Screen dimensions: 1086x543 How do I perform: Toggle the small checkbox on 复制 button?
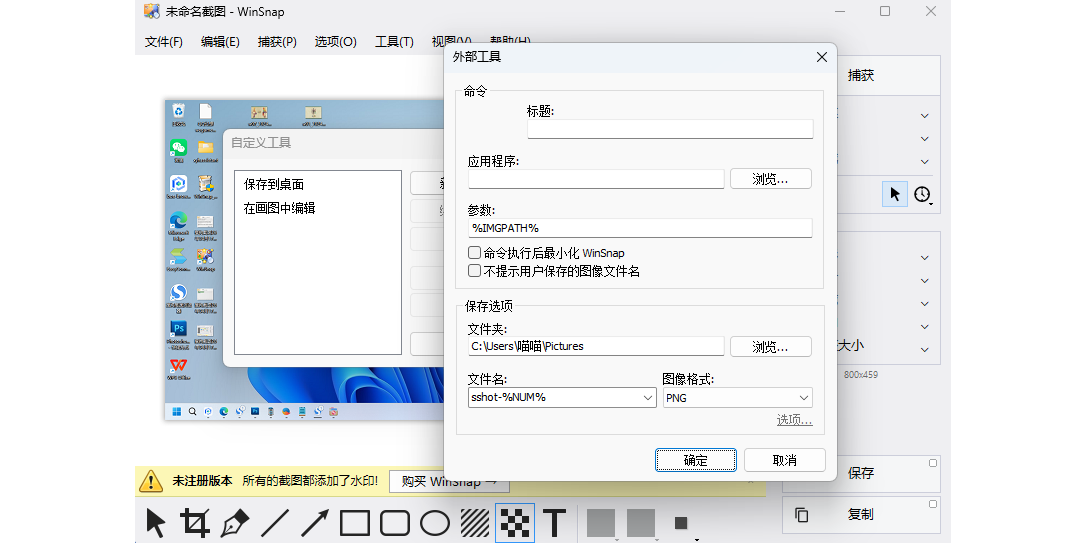[x=933, y=504]
